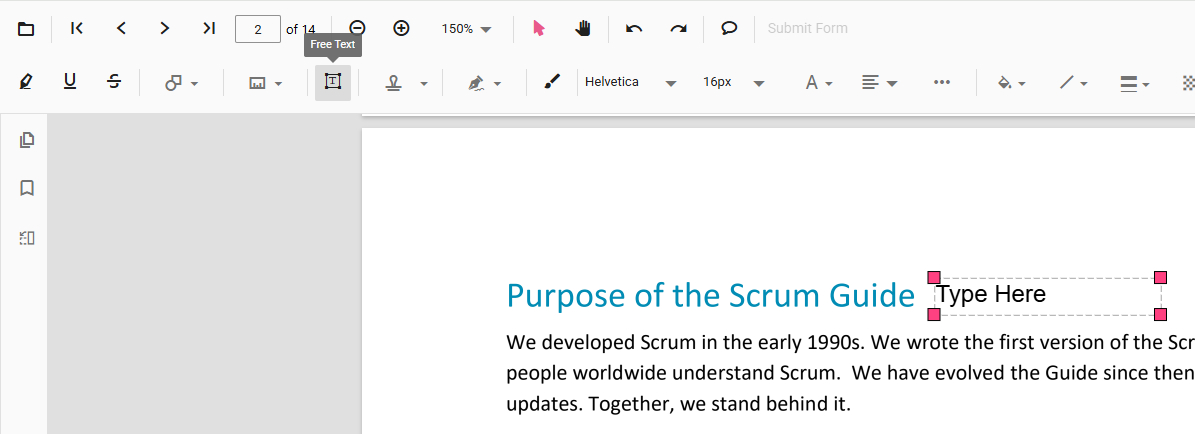Add a comment with speech bubble icon
Image resolution: width=1195 pixels, height=434 pixels.
coord(729,29)
